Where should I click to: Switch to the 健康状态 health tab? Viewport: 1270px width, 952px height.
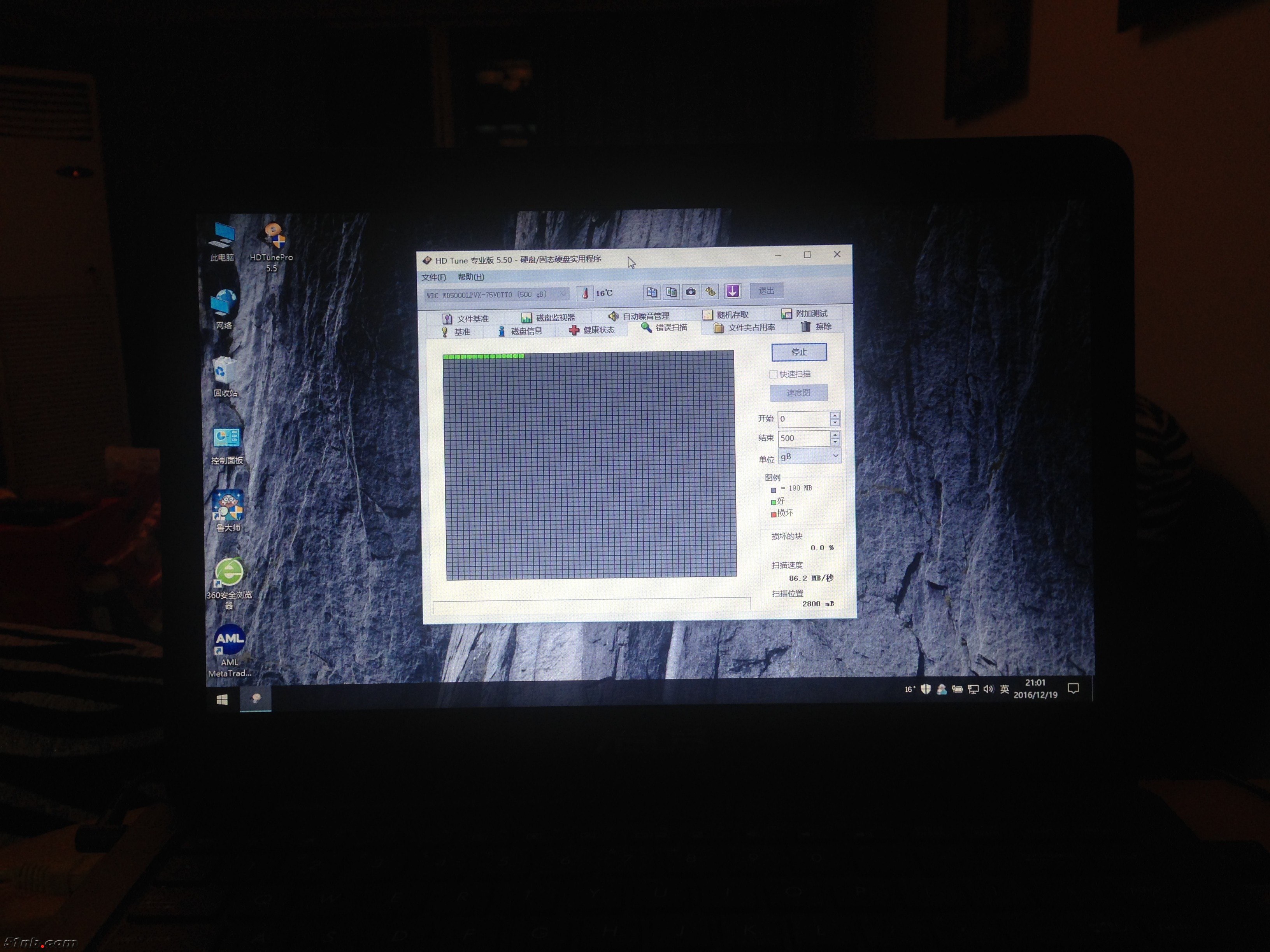(x=592, y=330)
